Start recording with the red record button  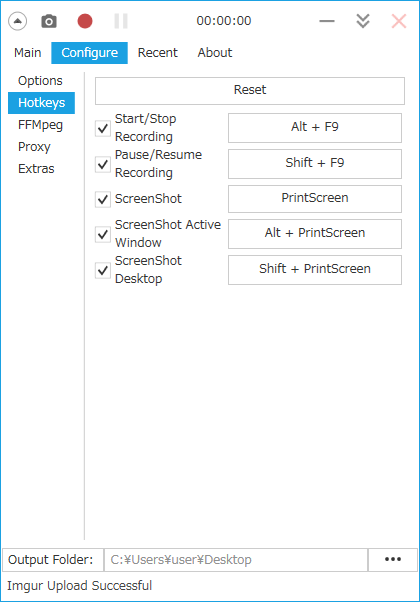point(85,21)
